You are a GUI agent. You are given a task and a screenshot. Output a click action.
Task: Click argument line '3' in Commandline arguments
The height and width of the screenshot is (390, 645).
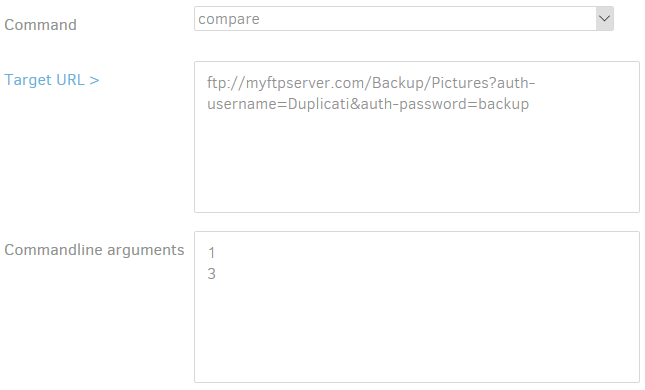[x=211, y=274]
